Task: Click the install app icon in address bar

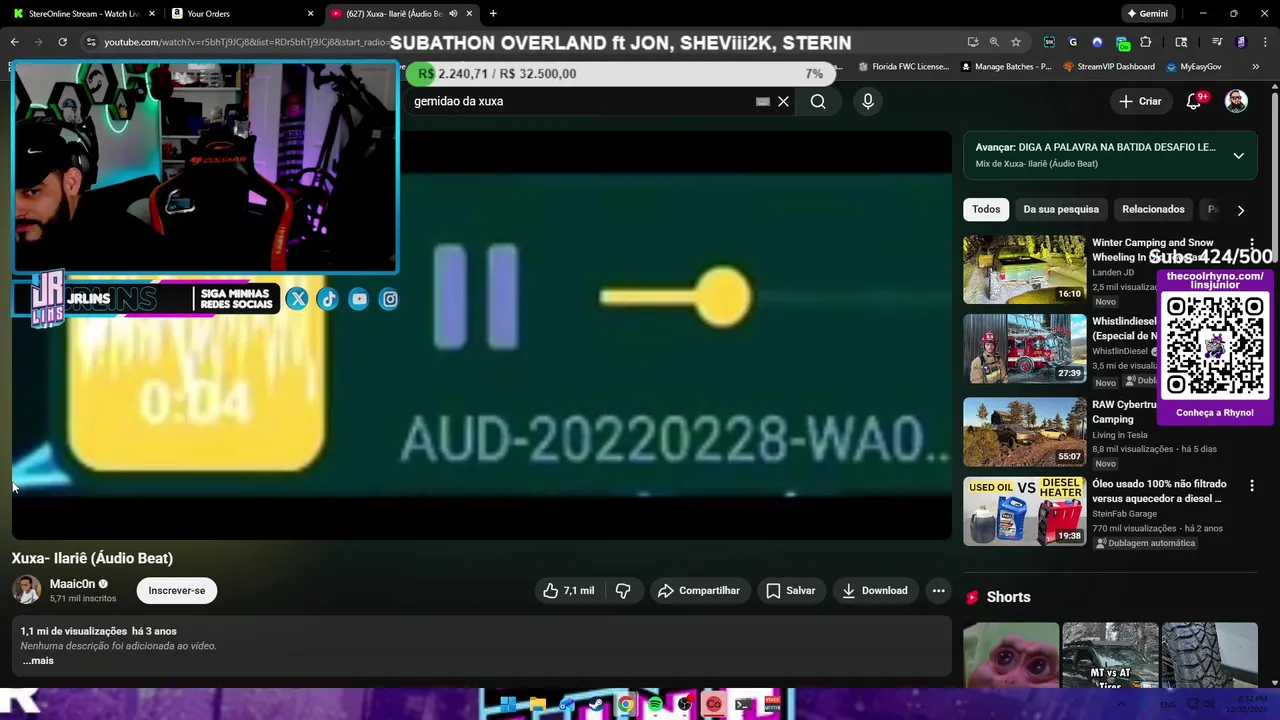Action: click(972, 42)
